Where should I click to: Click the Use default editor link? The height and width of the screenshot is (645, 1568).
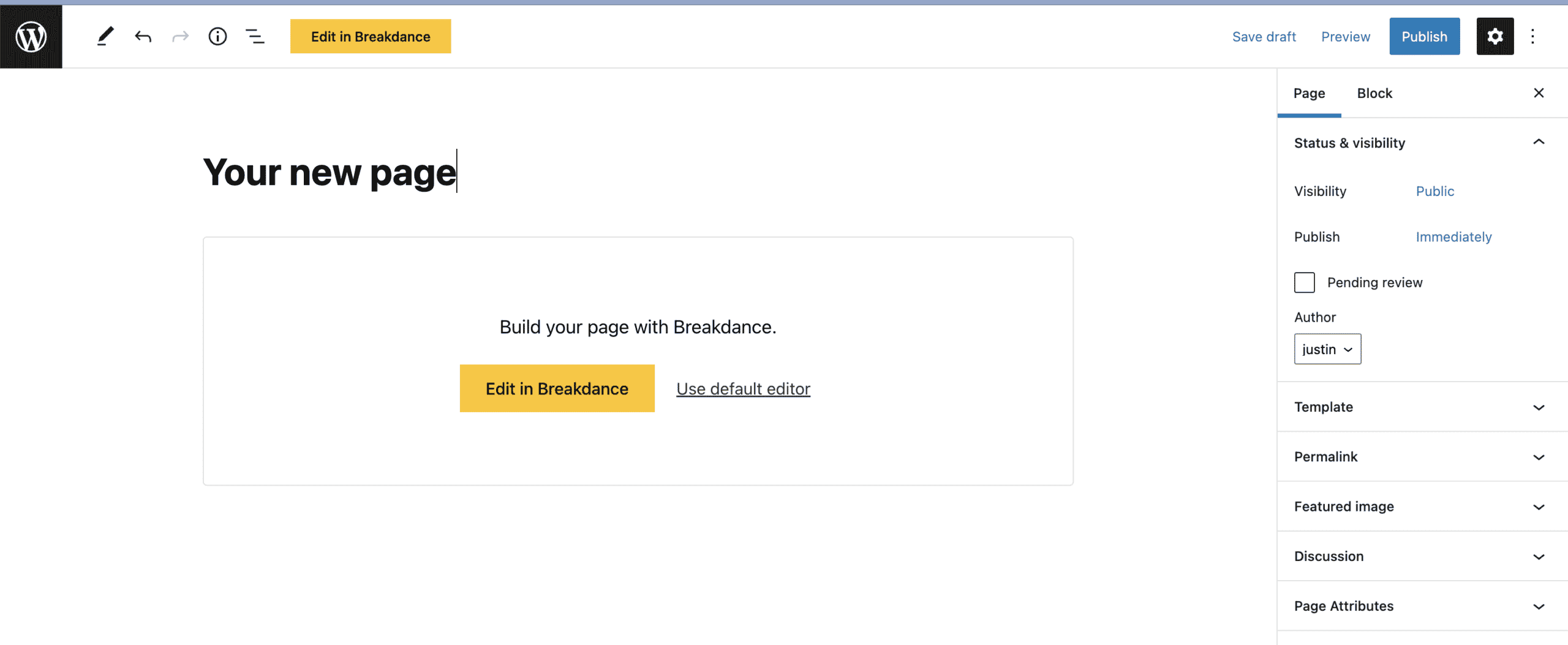coord(743,389)
